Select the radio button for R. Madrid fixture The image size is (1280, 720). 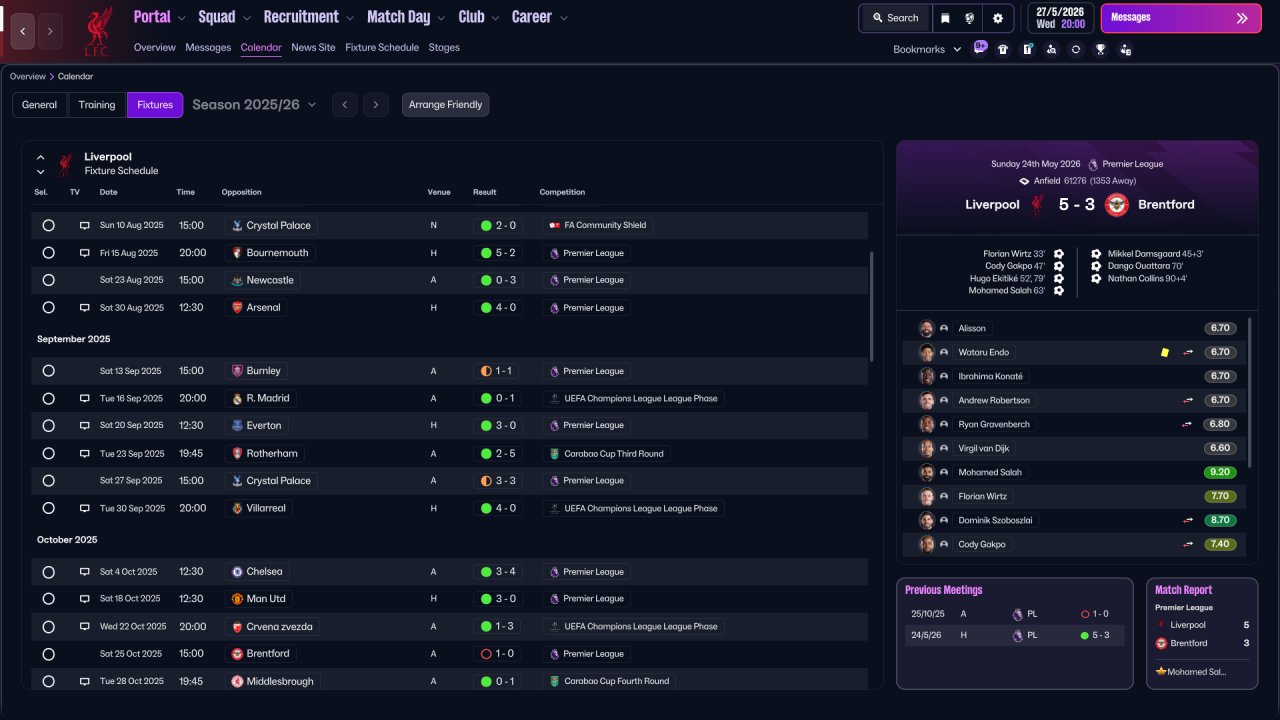point(48,398)
